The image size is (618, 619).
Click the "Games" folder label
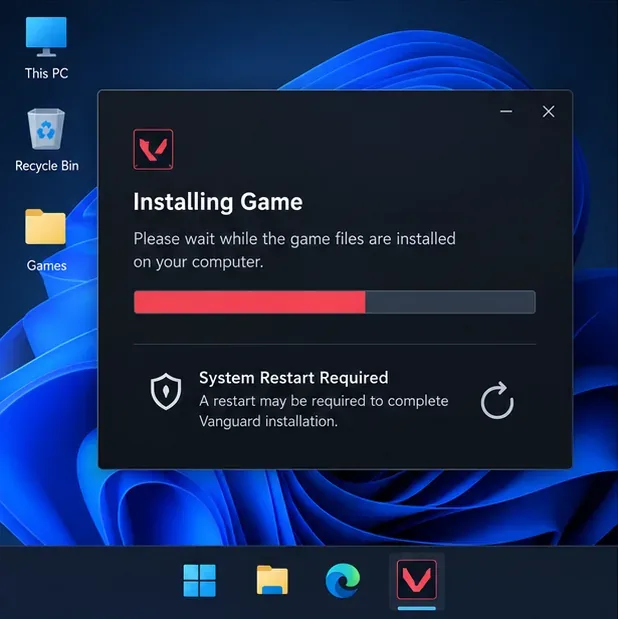(x=46, y=265)
